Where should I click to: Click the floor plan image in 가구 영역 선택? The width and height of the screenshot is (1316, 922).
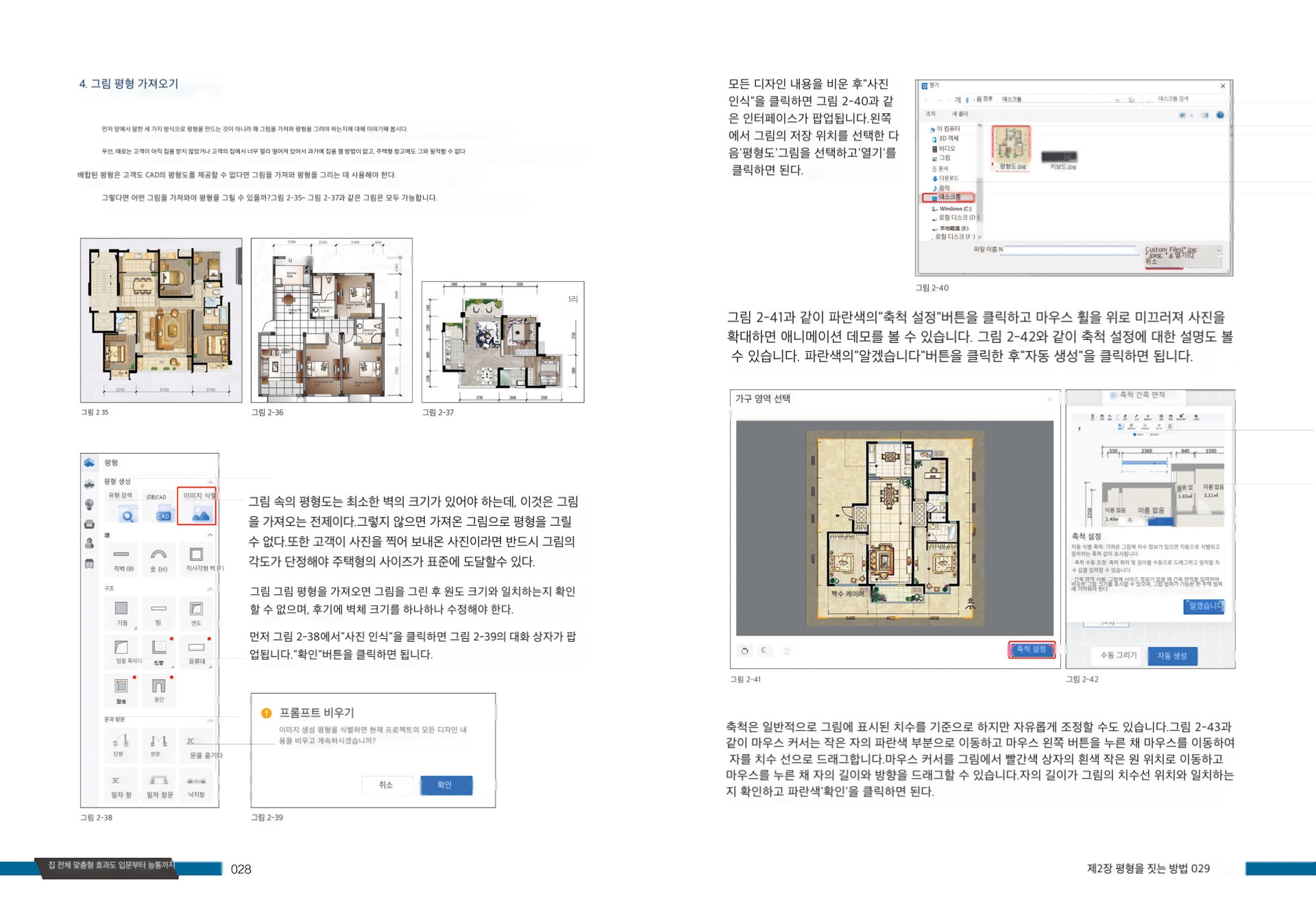(x=894, y=528)
